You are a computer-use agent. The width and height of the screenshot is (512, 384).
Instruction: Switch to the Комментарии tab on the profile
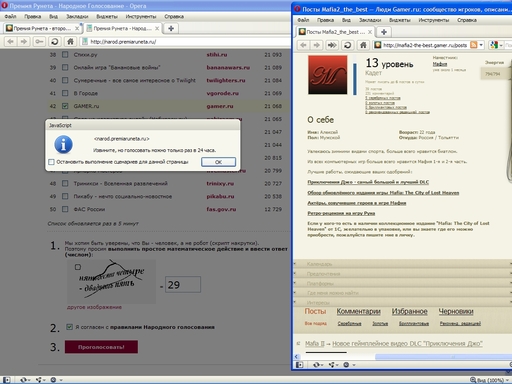click(358, 311)
